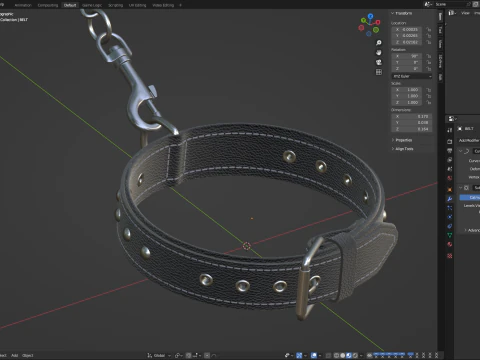Screen dimensions: 480x360
Task: Toggle lock on Rotation Z
Action: click(x=429, y=69)
